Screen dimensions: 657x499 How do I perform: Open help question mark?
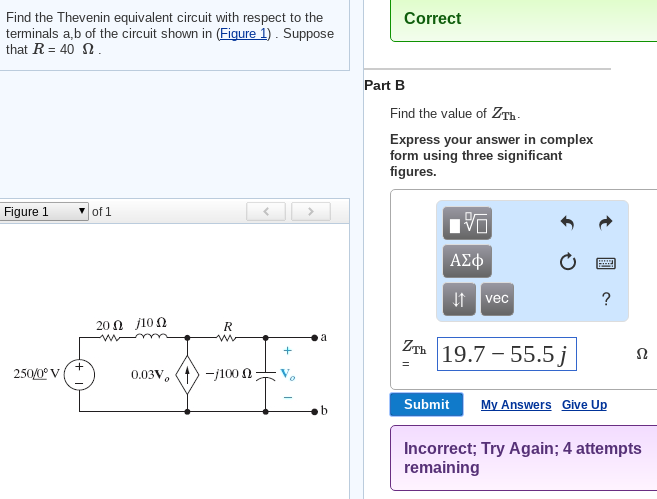tap(606, 299)
